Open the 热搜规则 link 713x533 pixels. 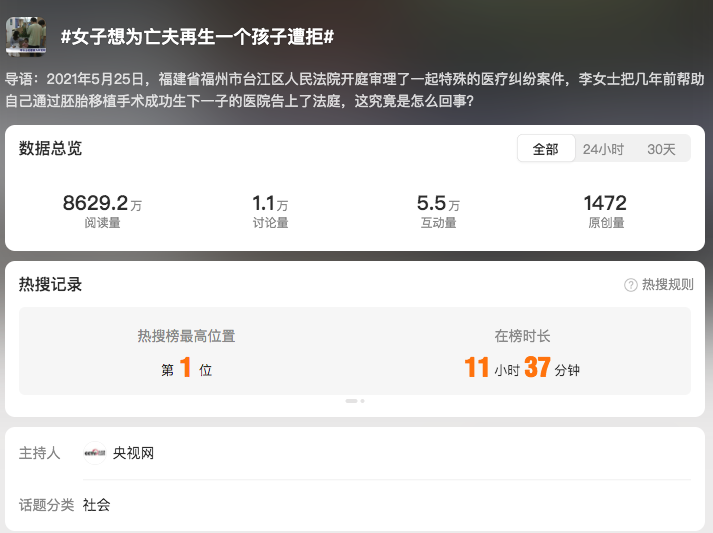coord(667,285)
